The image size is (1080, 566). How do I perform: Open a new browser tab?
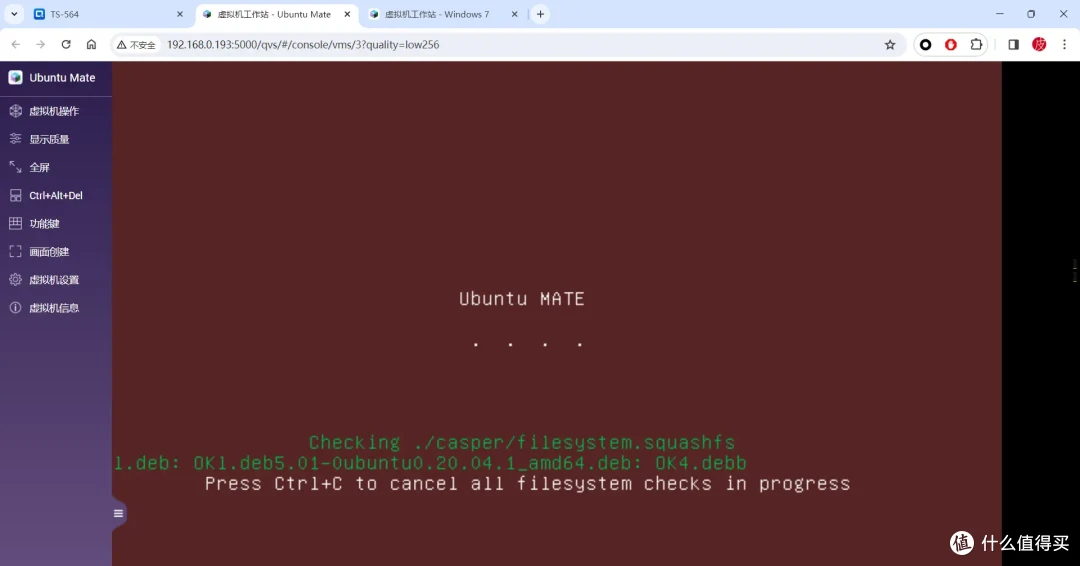(541, 14)
